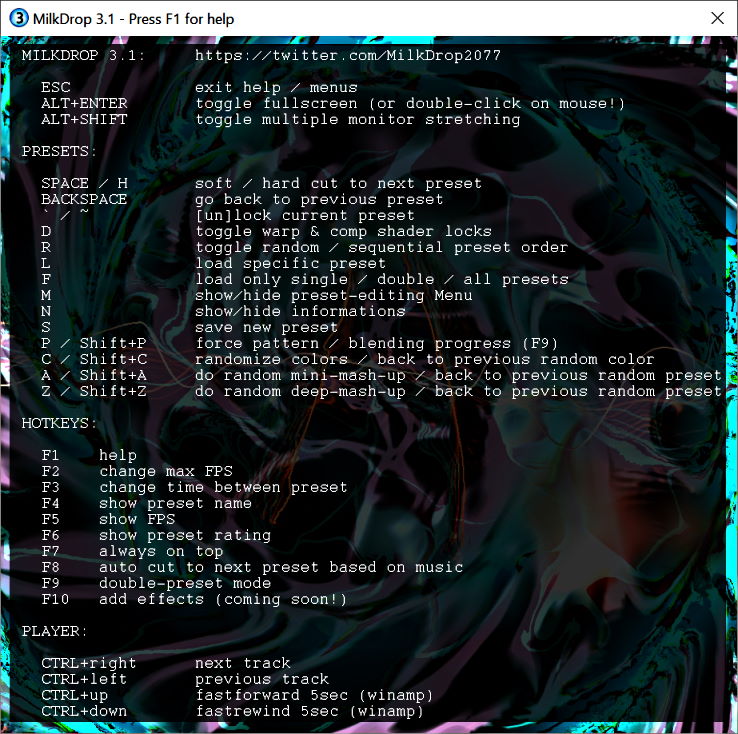This screenshot has height=734, width=738.
Task: Click 'show/hide preset-editing Menu' text
Action: [x=334, y=295]
